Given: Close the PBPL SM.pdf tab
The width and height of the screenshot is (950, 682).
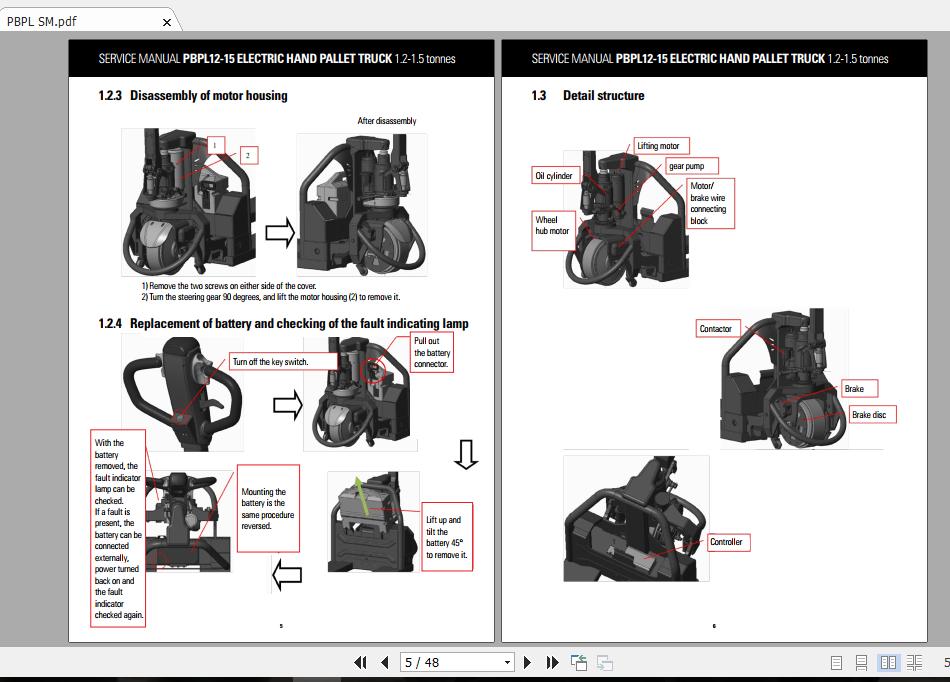Looking at the screenshot, I should 166,20.
